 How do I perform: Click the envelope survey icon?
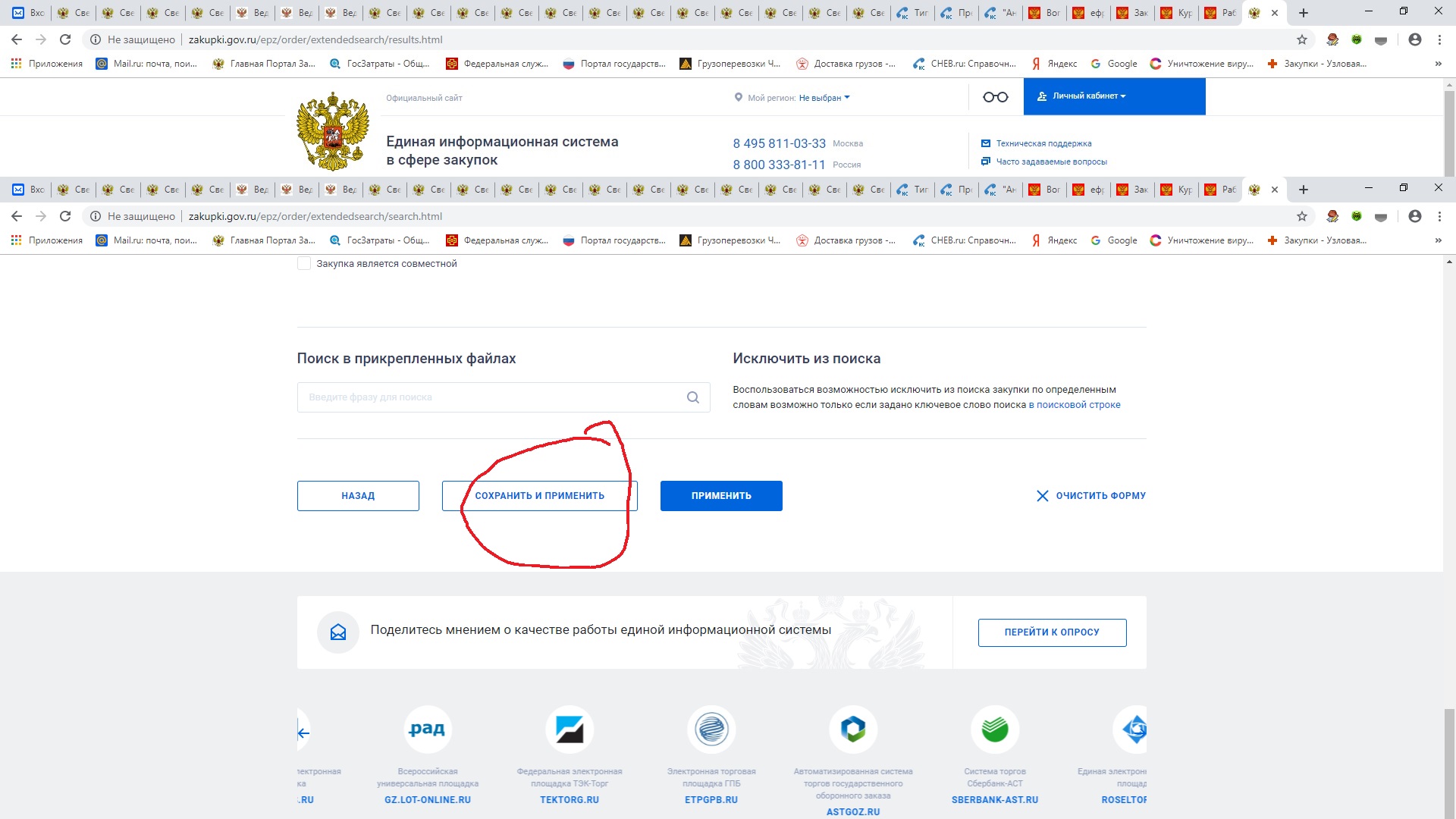click(x=338, y=632)
